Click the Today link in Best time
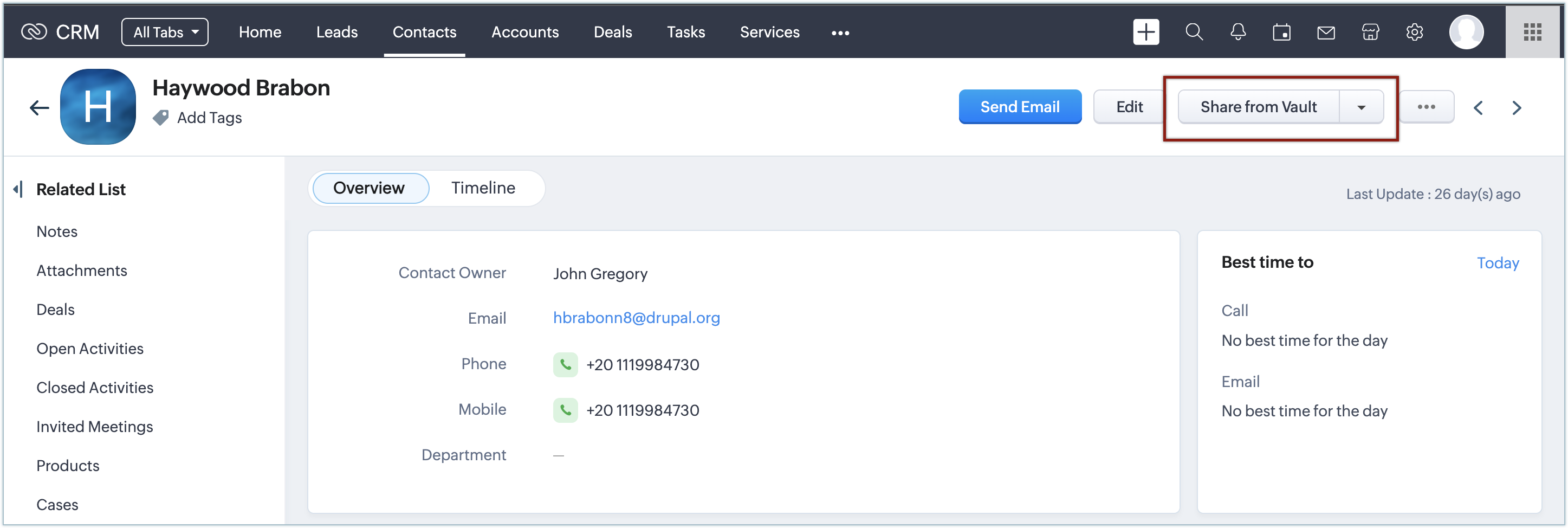 pos(1498,262)
